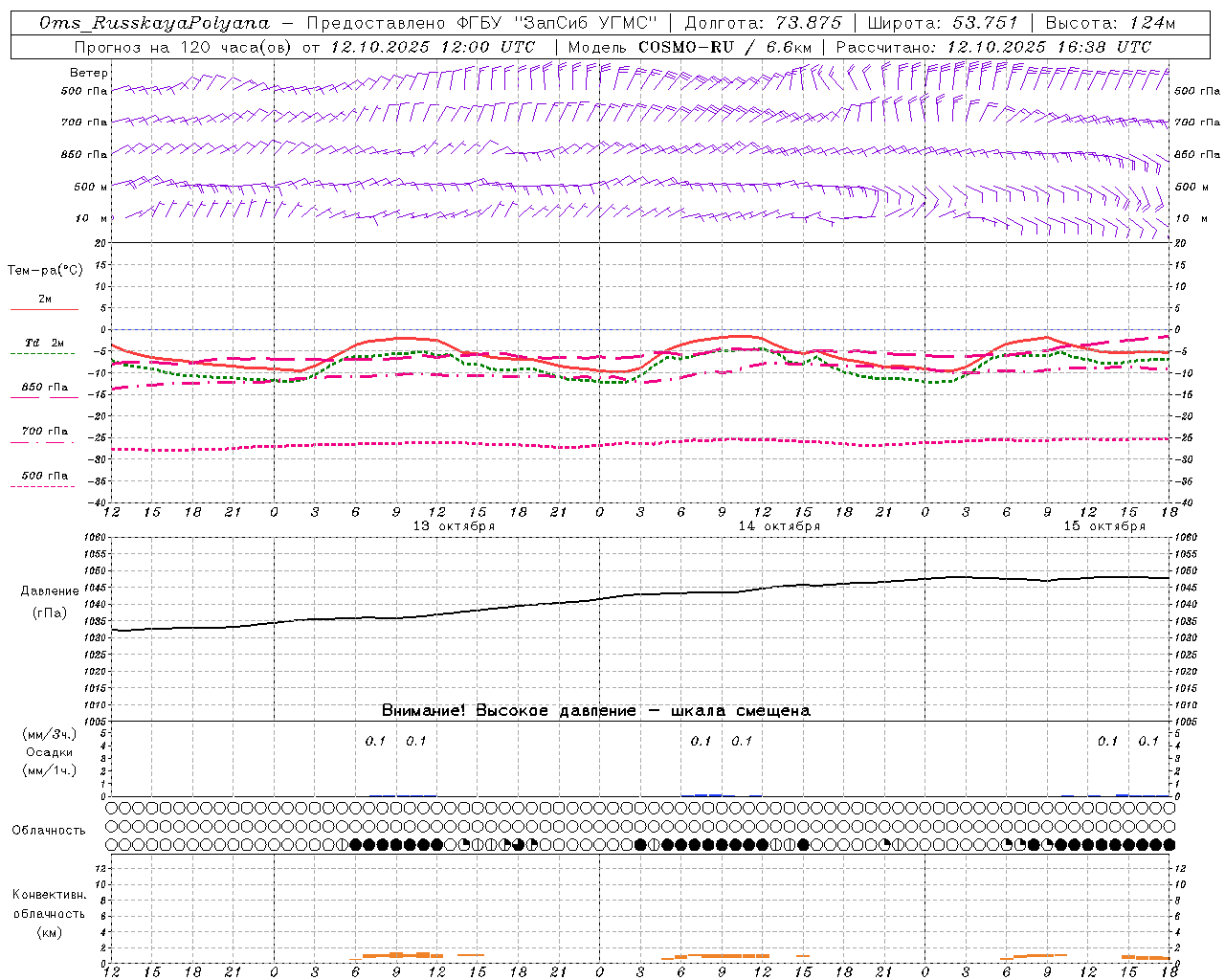Click the Тем-ра(°C) axis title

[x=45, y=271]
